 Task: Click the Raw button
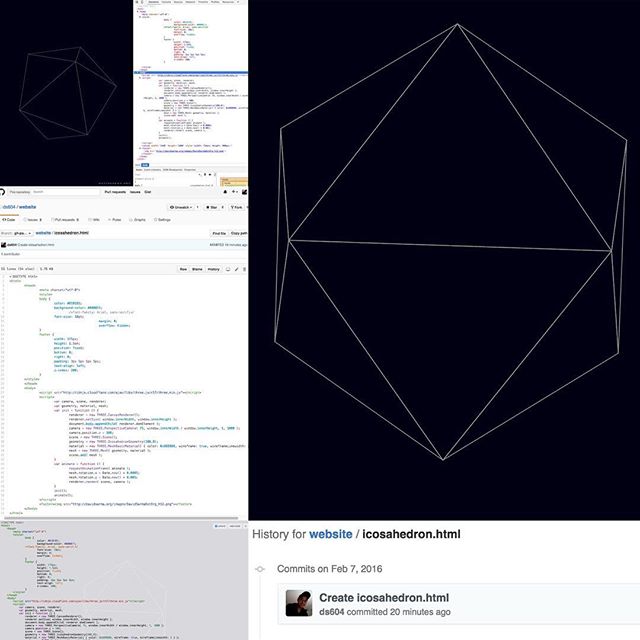pos(183,269)
